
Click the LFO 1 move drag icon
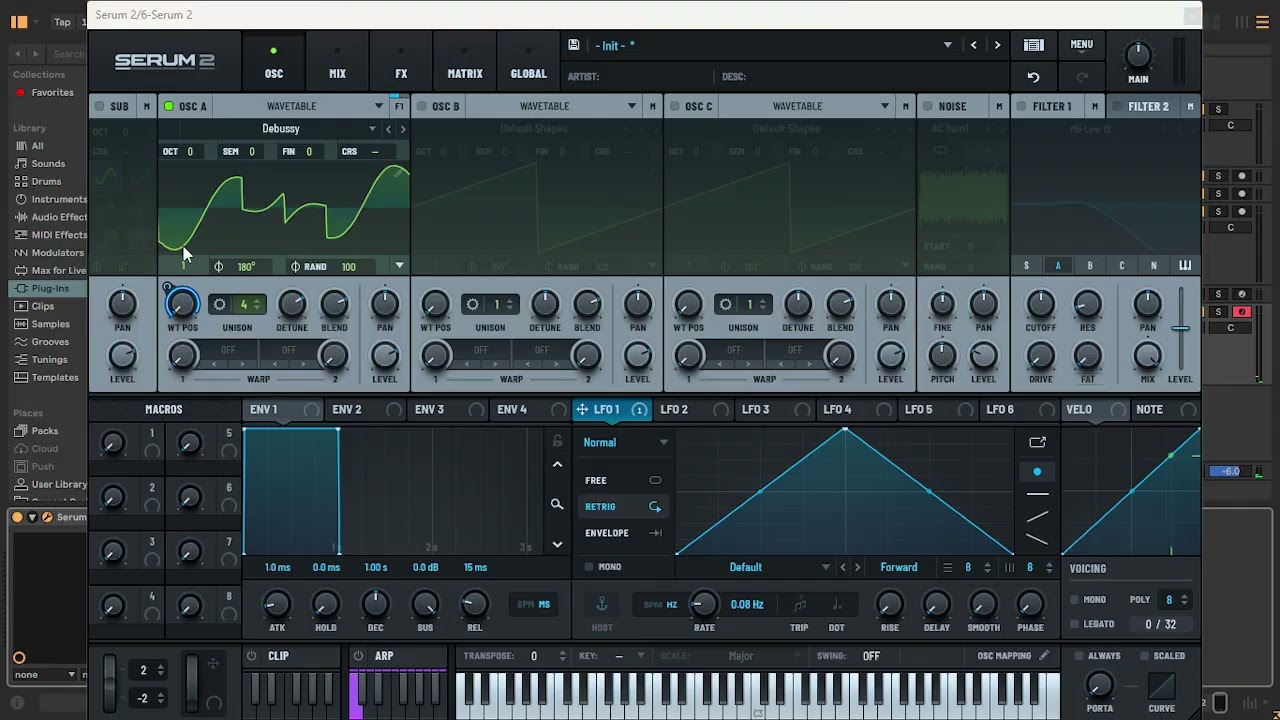582,410
